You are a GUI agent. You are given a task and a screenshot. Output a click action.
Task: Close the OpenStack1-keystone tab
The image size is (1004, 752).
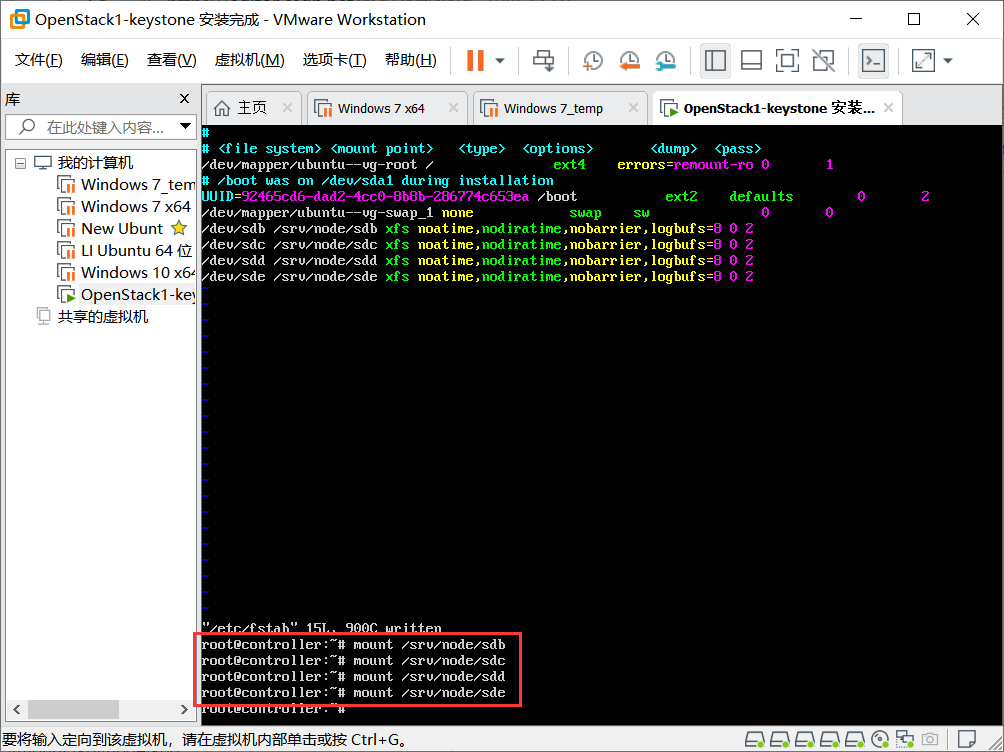(889, 108)
